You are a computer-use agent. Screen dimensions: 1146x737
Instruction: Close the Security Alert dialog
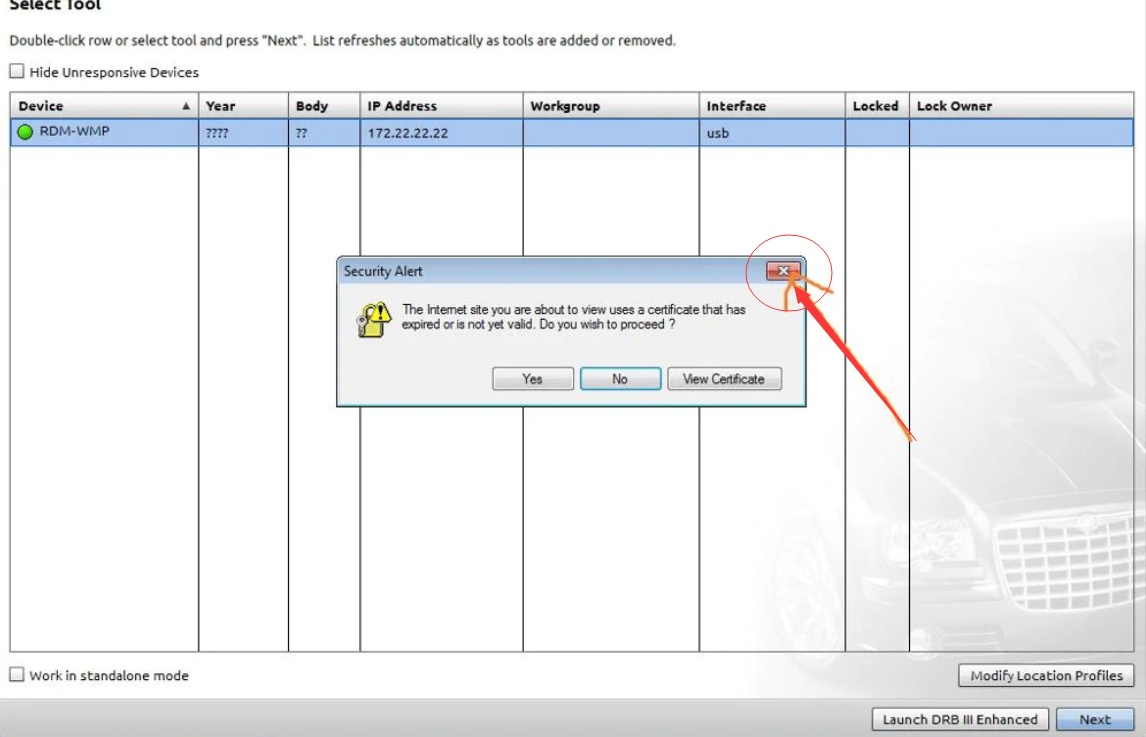click(783, 271)
